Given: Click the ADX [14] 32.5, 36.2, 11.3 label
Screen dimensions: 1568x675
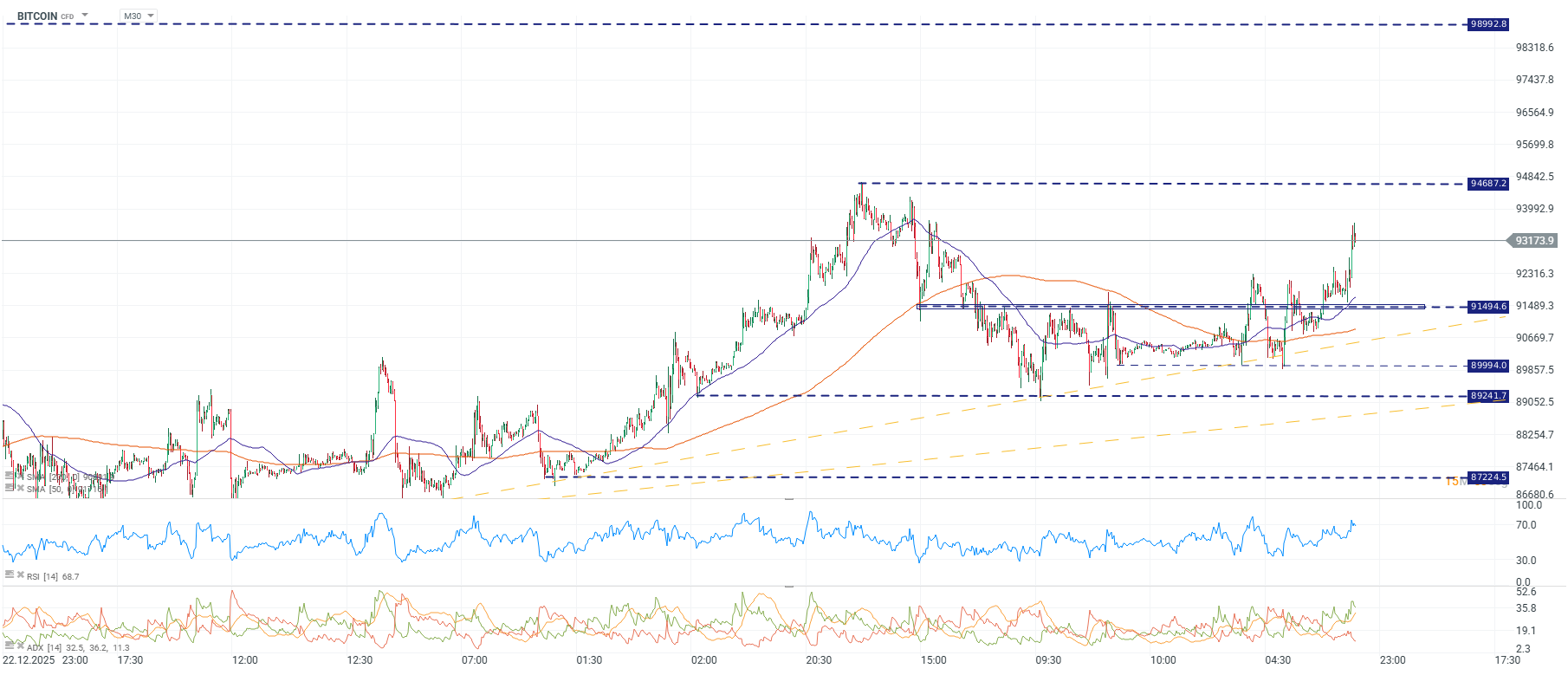Looking at the screenshot, I should [x=78, y=647].
